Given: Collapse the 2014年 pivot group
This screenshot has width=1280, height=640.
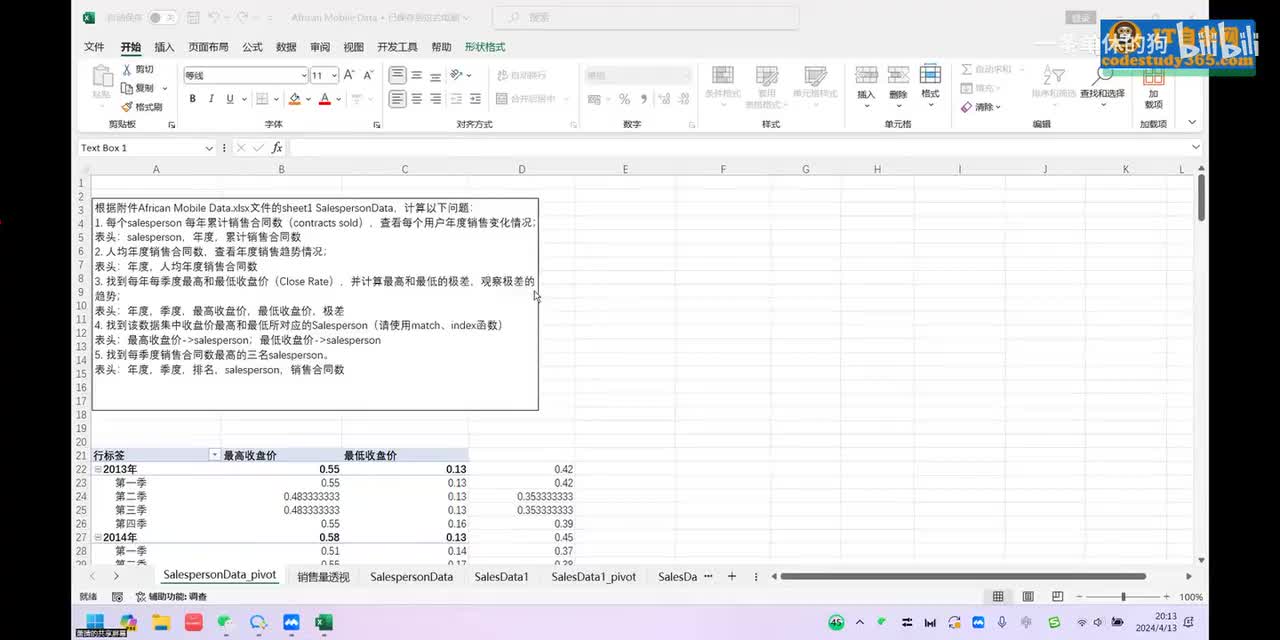Looking at the screenshot, I should pyautogui.click(x=97, y=537).
